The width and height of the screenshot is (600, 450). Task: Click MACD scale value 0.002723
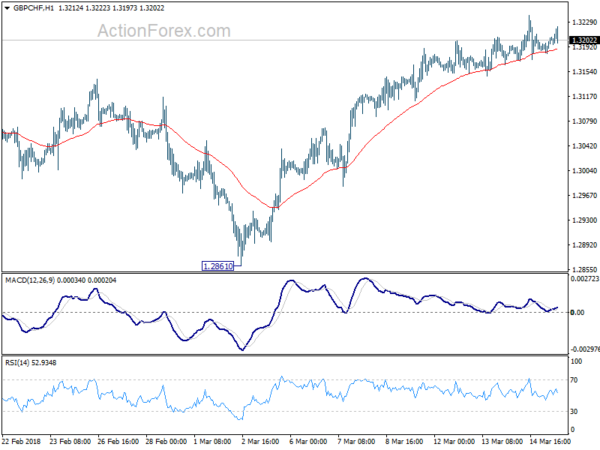(585, 279)
